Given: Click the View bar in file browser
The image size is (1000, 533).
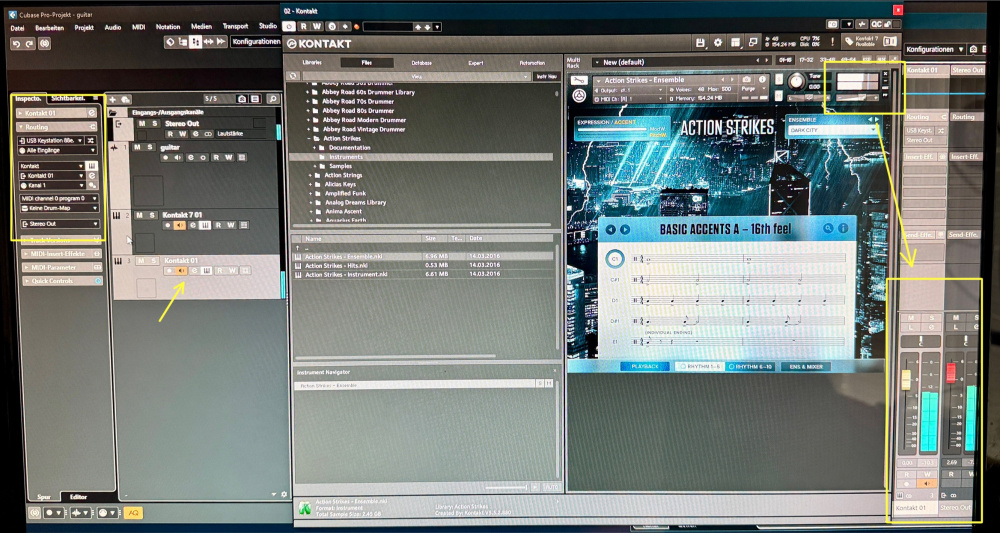Looking at the screenshot, I should click(417, 76).
